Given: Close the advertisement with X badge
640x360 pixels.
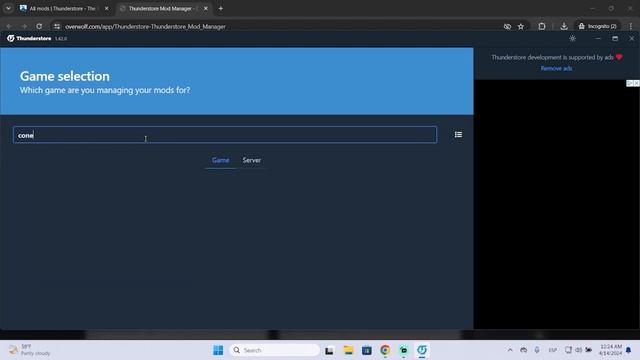Looking at the screenshot, I should pyautogui.click(x=636, y=83).
